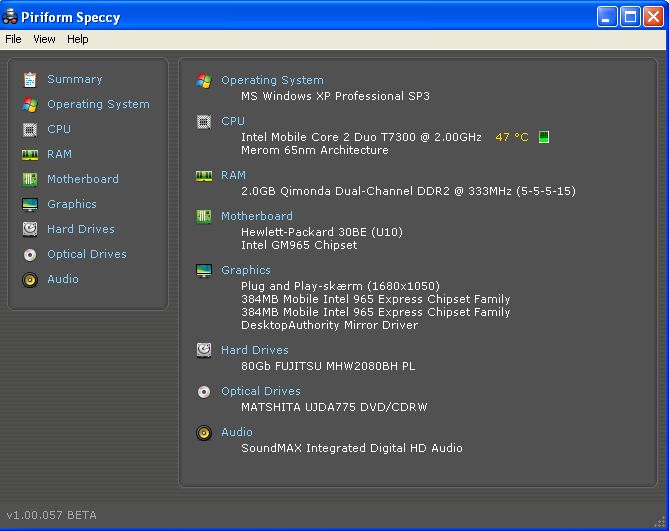Click the Graphics monitor icon in sidebar
This screenshot has width=669, height=531.
[x=29, y=204]
